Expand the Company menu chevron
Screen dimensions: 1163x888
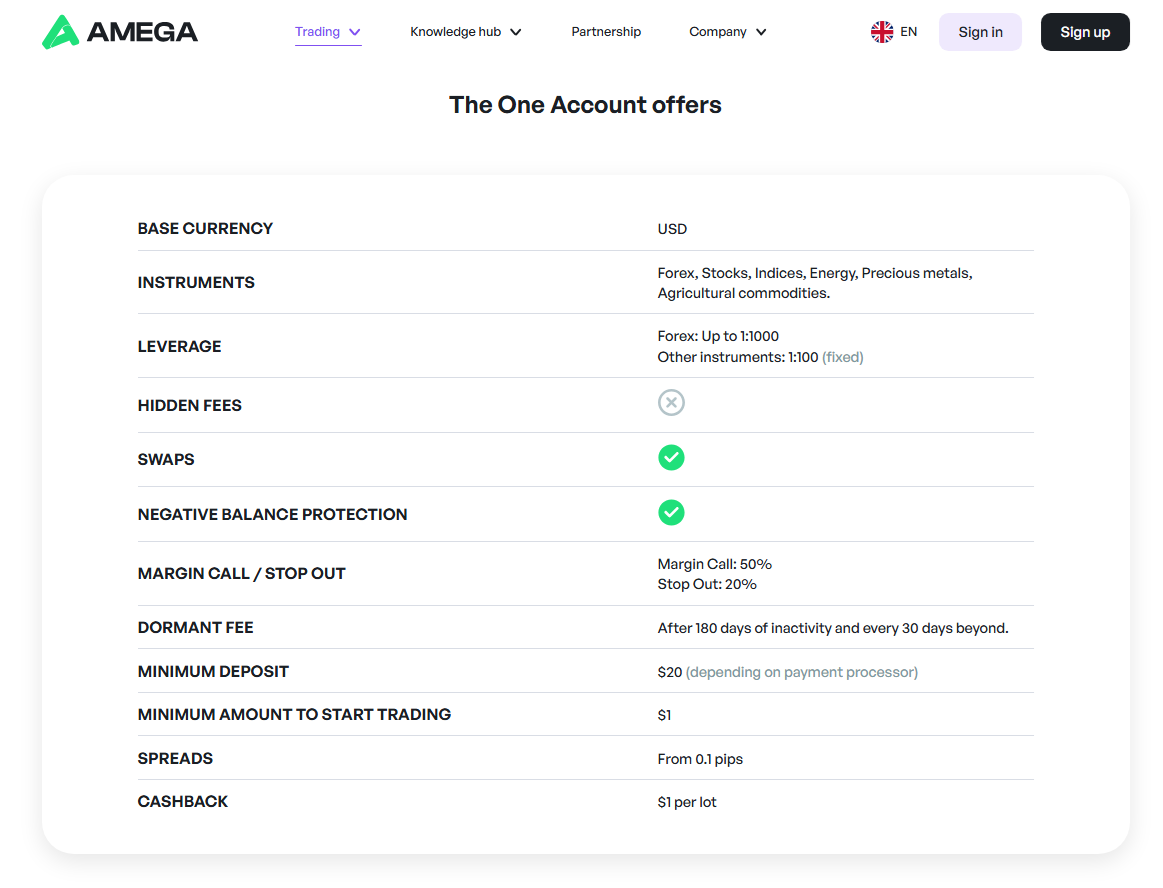click(761, 32)
